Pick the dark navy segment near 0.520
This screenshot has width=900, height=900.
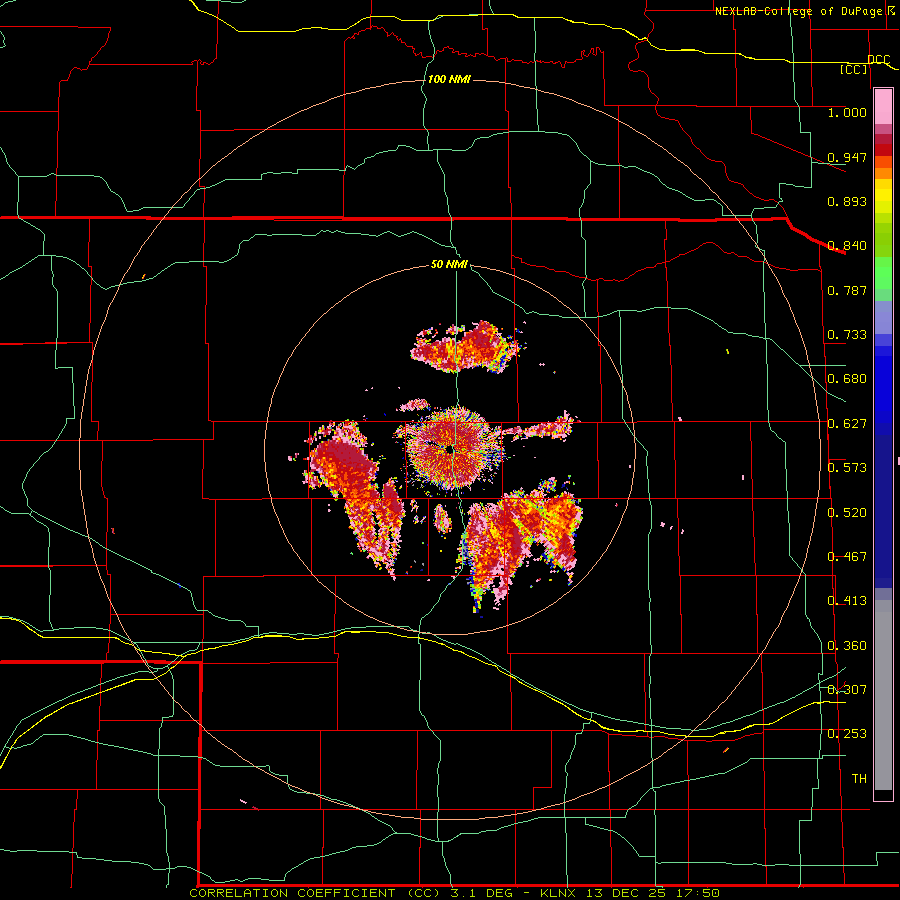click(x=883, y=511)
